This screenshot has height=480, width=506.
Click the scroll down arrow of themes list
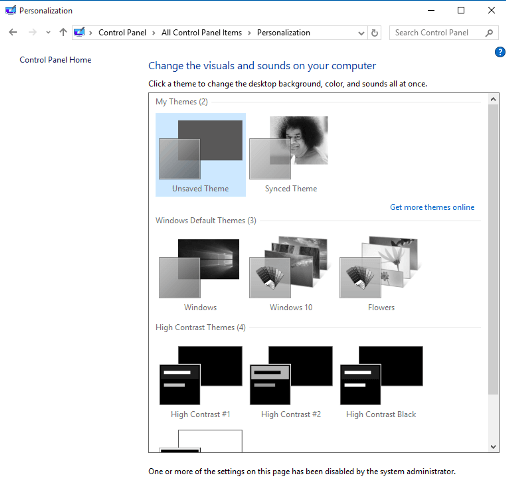(x=493, y=447)
